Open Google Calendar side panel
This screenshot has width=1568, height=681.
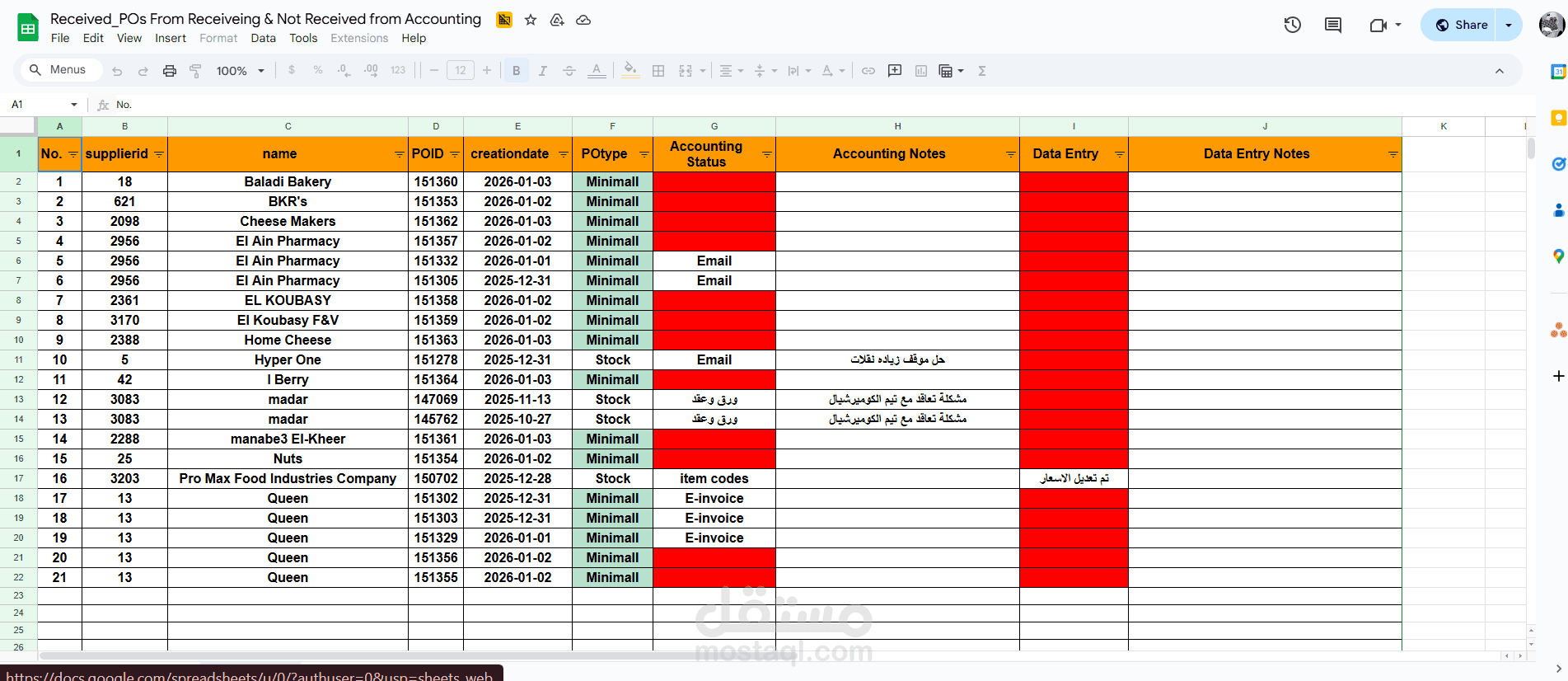pyautogui.click(x=1558, y=72)
